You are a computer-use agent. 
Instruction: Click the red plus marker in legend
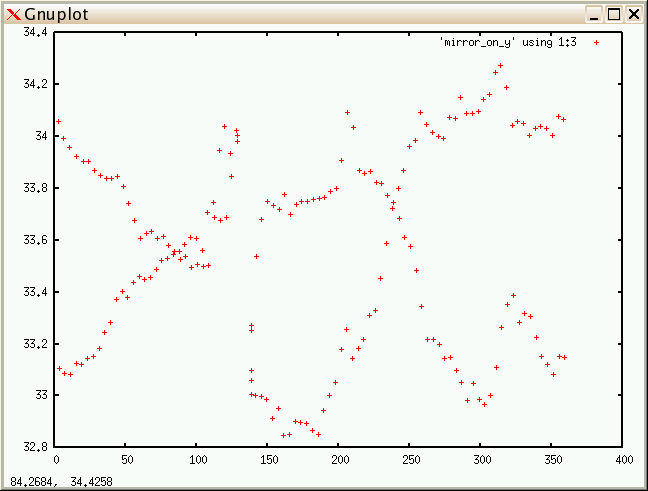(x=597, y=42)
